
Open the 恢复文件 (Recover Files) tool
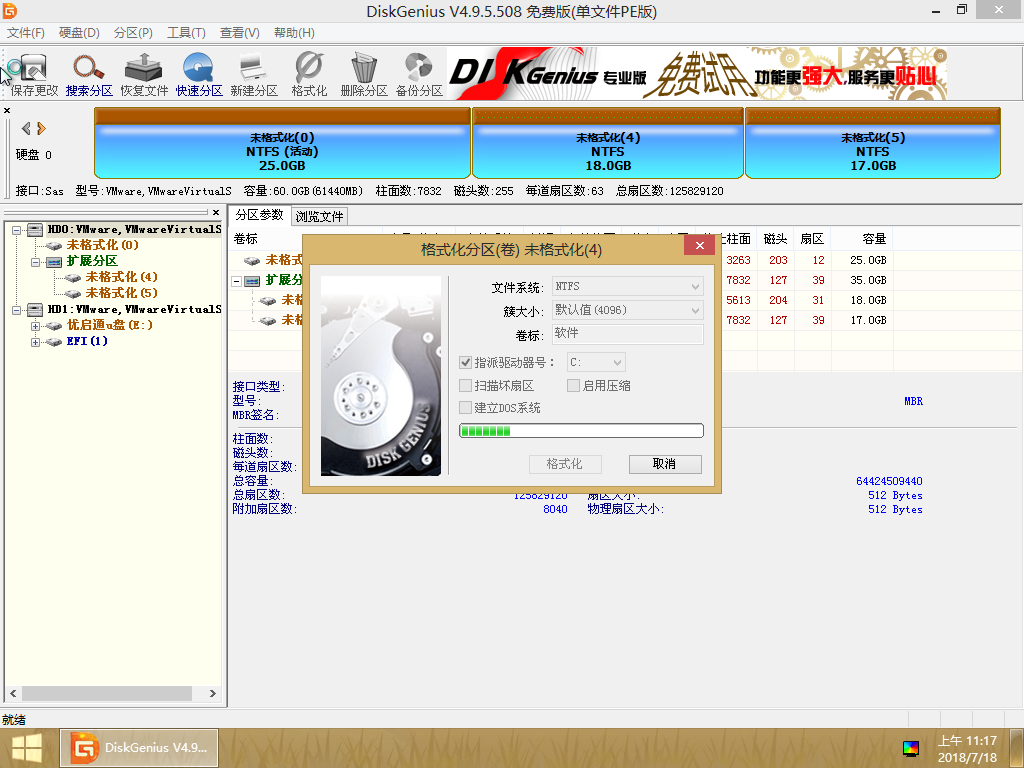tap(144, 74)
